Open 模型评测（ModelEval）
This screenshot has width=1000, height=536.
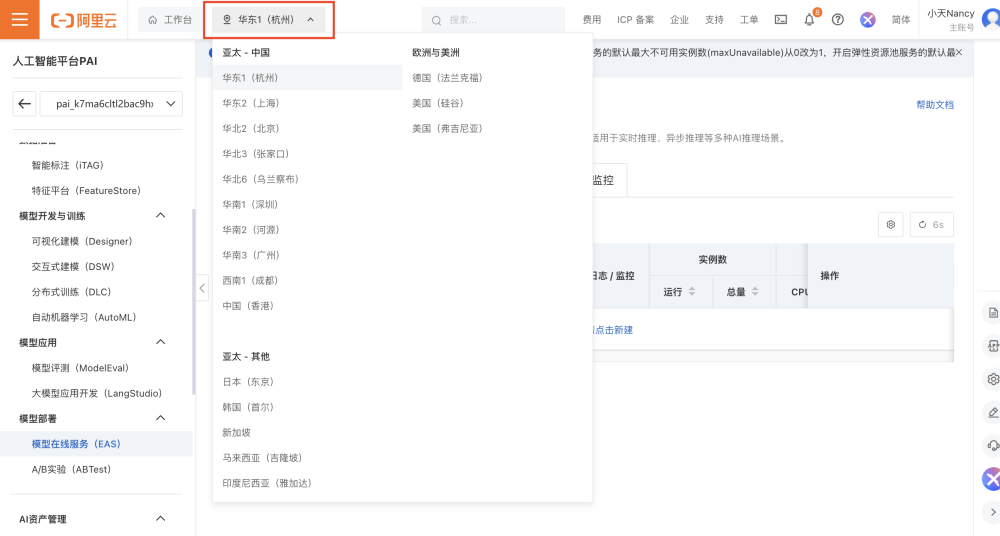(80, 368)
